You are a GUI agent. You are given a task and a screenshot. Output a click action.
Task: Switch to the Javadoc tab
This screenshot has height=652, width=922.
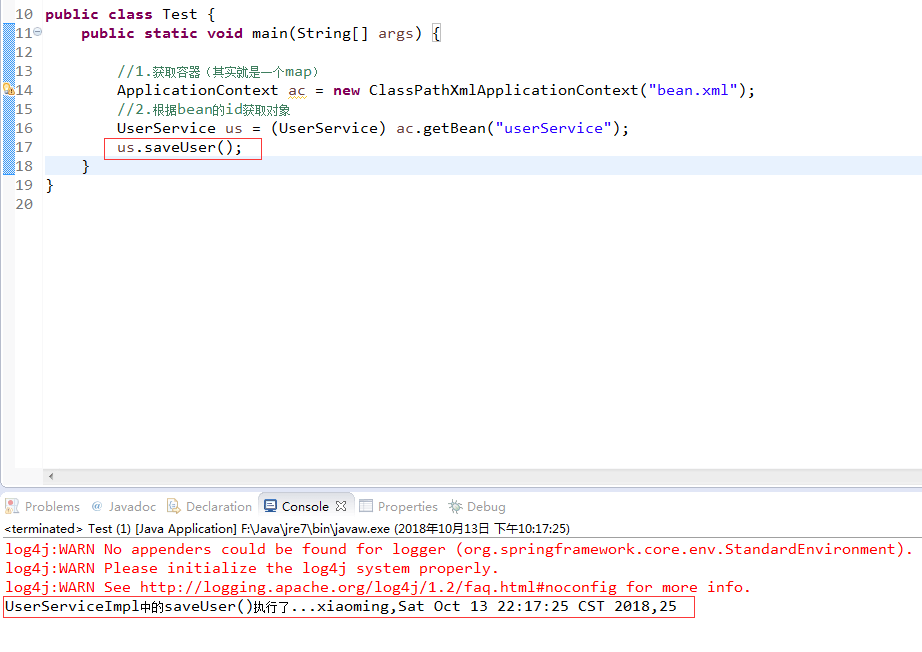(123, 506)
